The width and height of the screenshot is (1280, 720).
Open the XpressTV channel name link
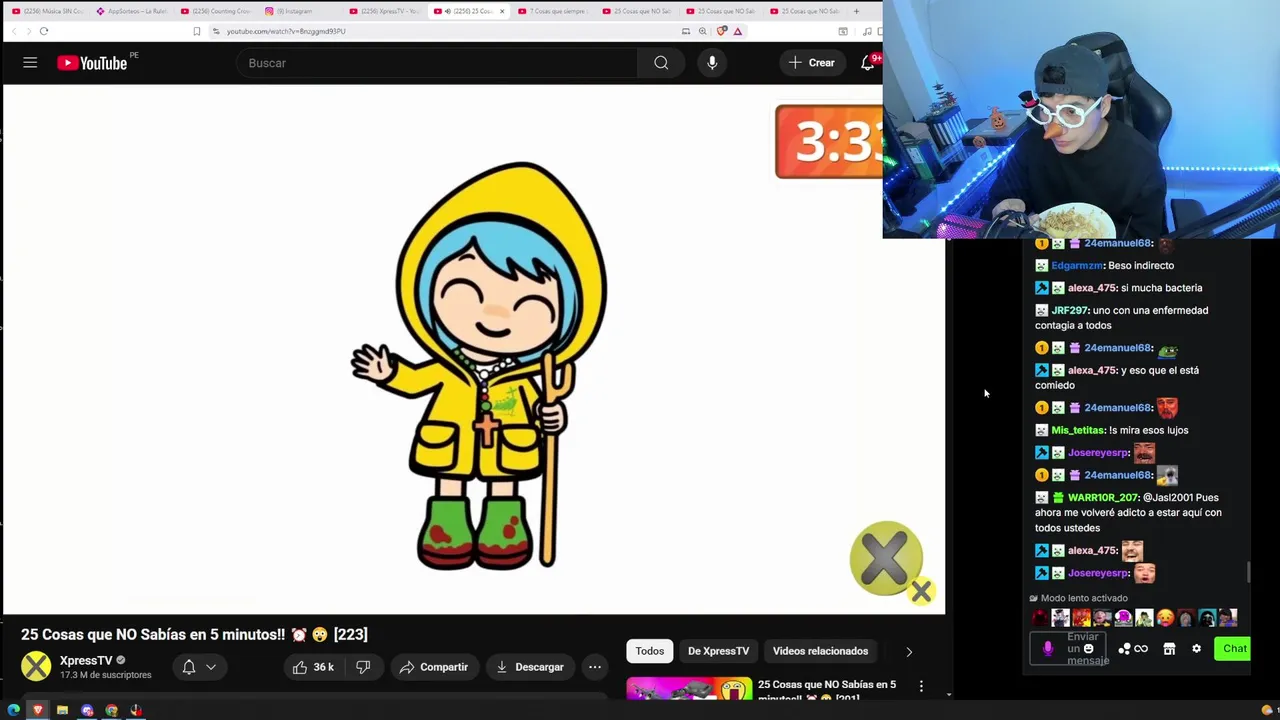tap(86, 660)
